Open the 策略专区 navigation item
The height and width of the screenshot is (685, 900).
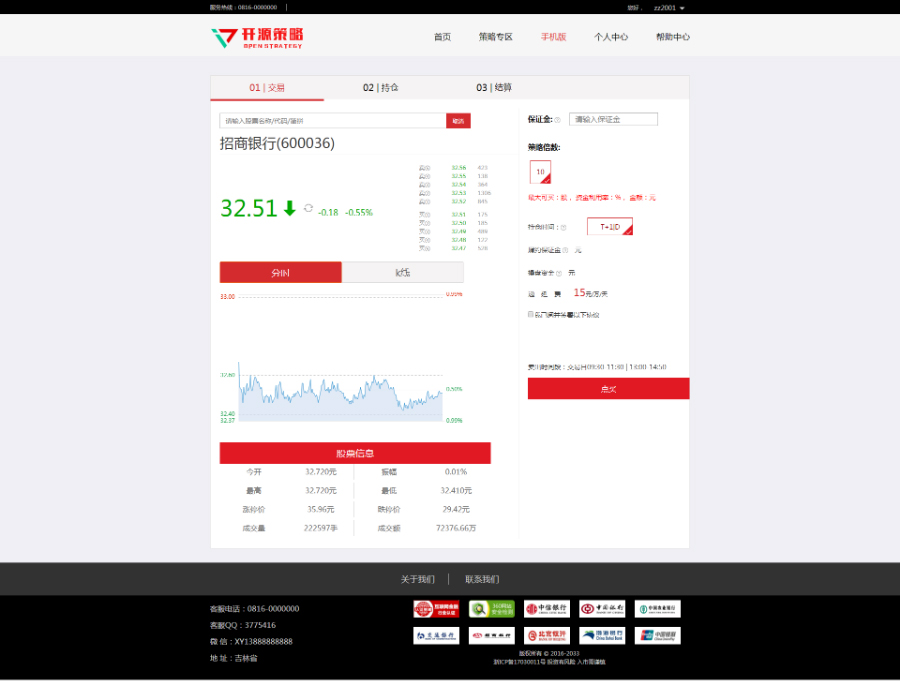[495, 37]
